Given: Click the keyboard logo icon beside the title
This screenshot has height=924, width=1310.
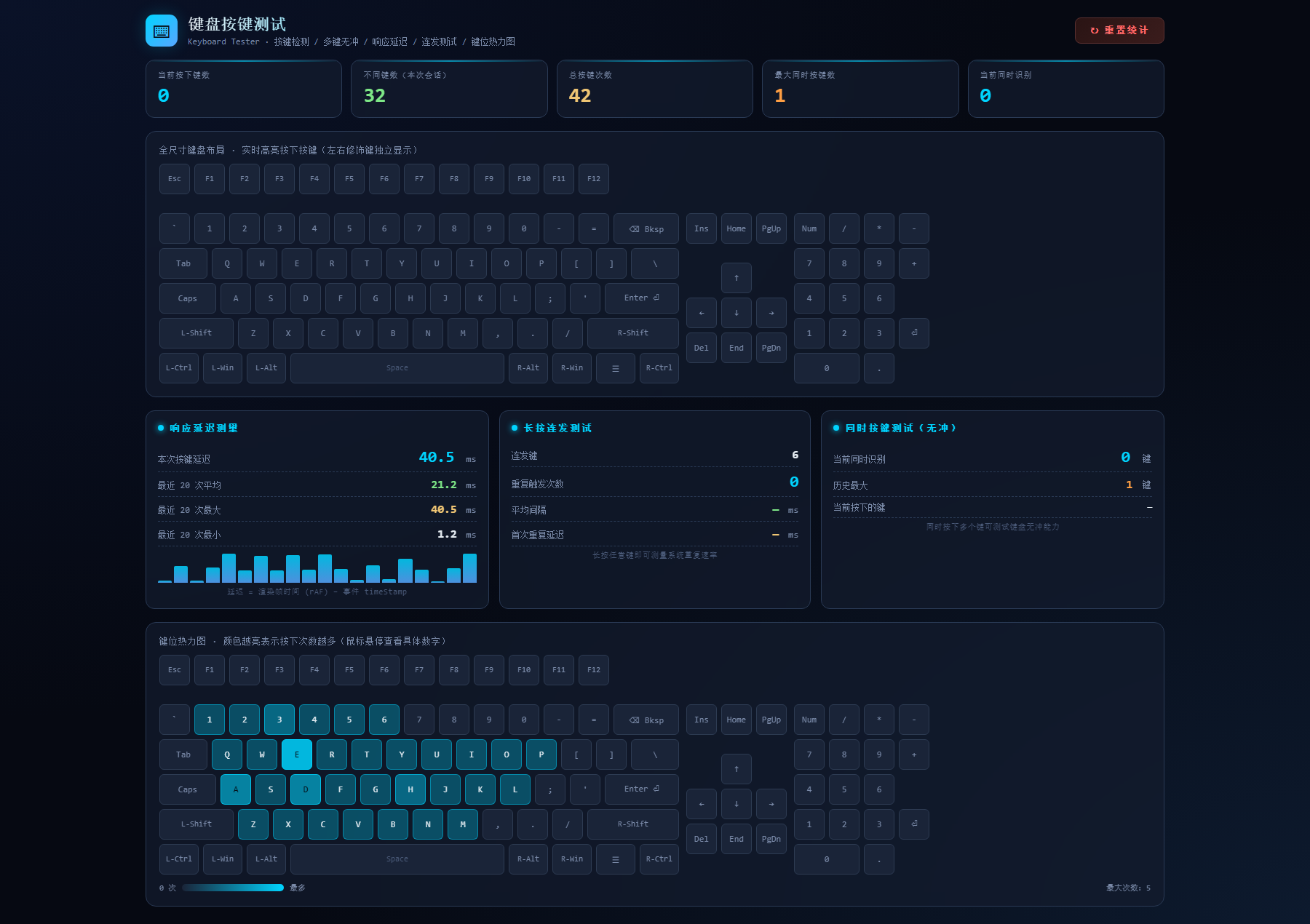Looking at the screenshot, I should [162, 31].
